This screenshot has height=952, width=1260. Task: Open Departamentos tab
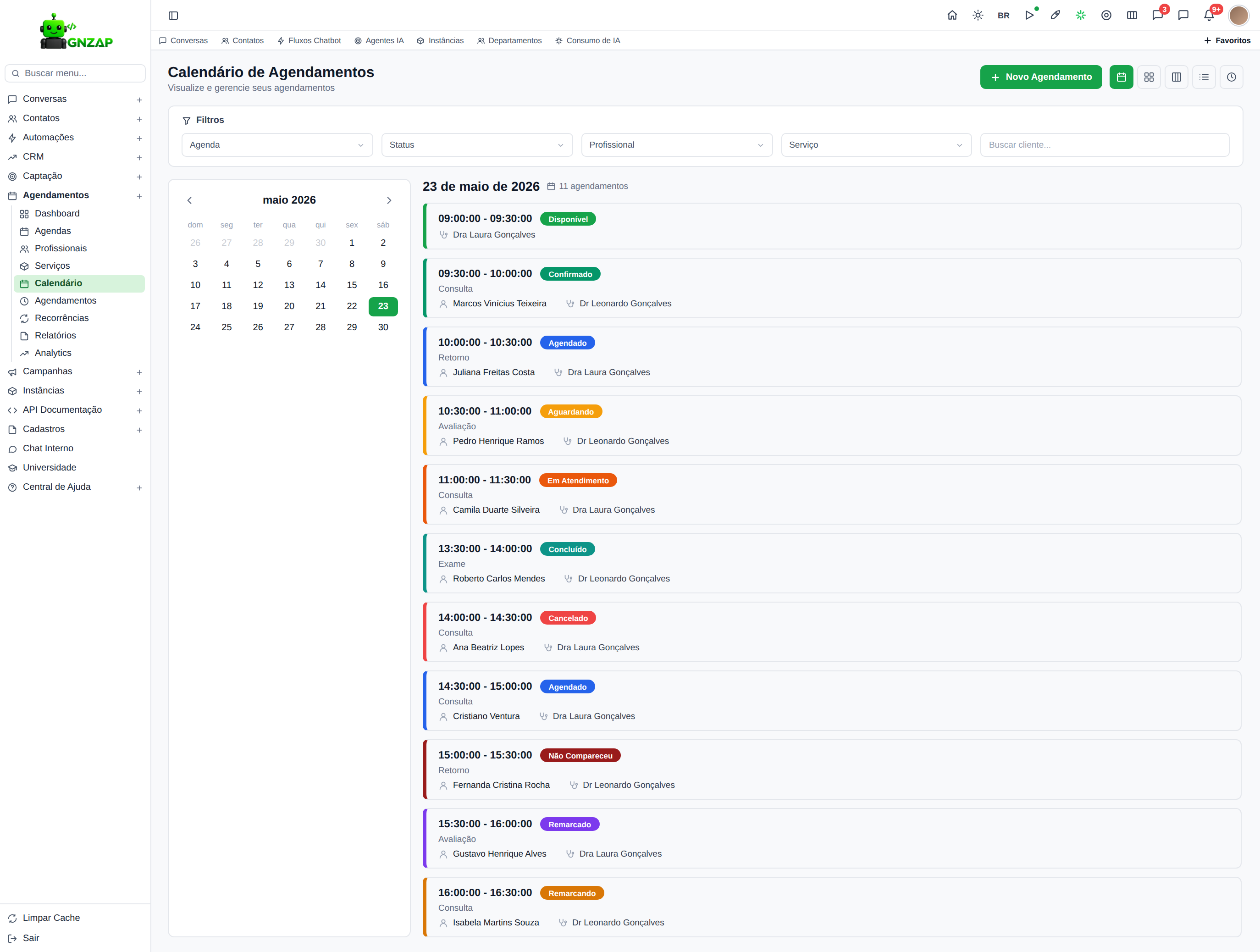tap(509, 40)
